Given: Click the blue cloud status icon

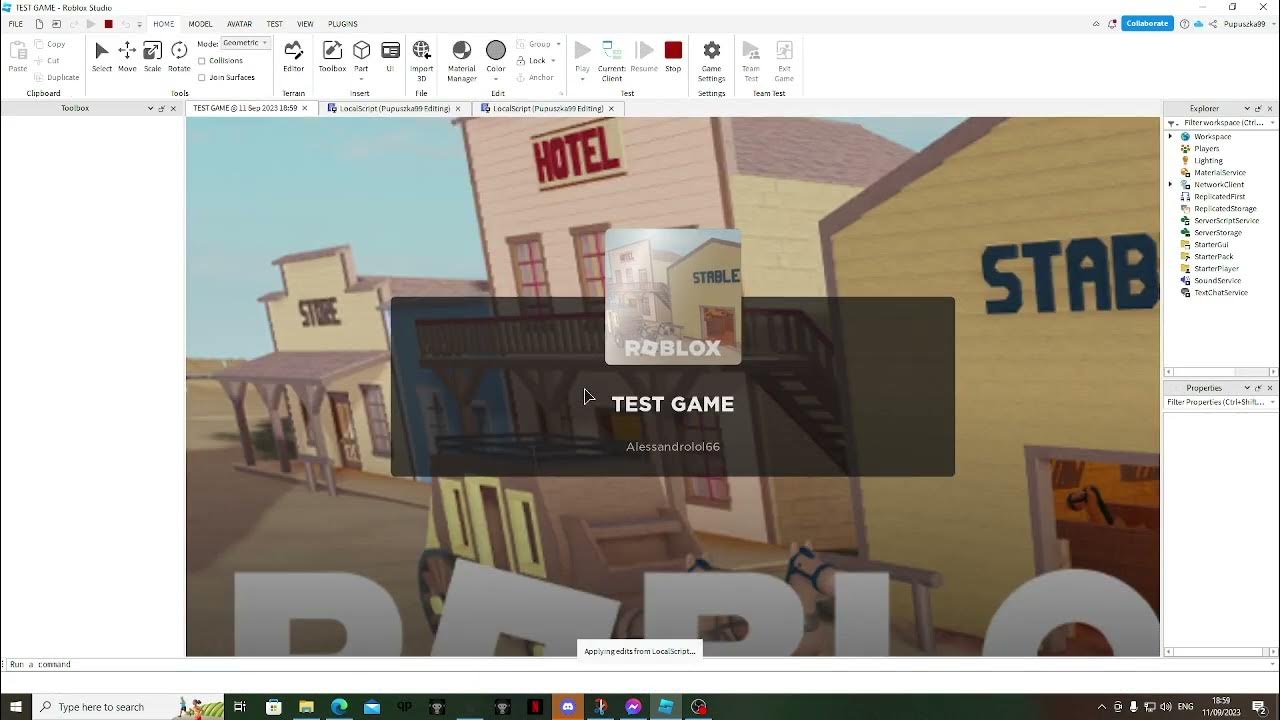Looking at the screenshot, I should (1198, 23).
